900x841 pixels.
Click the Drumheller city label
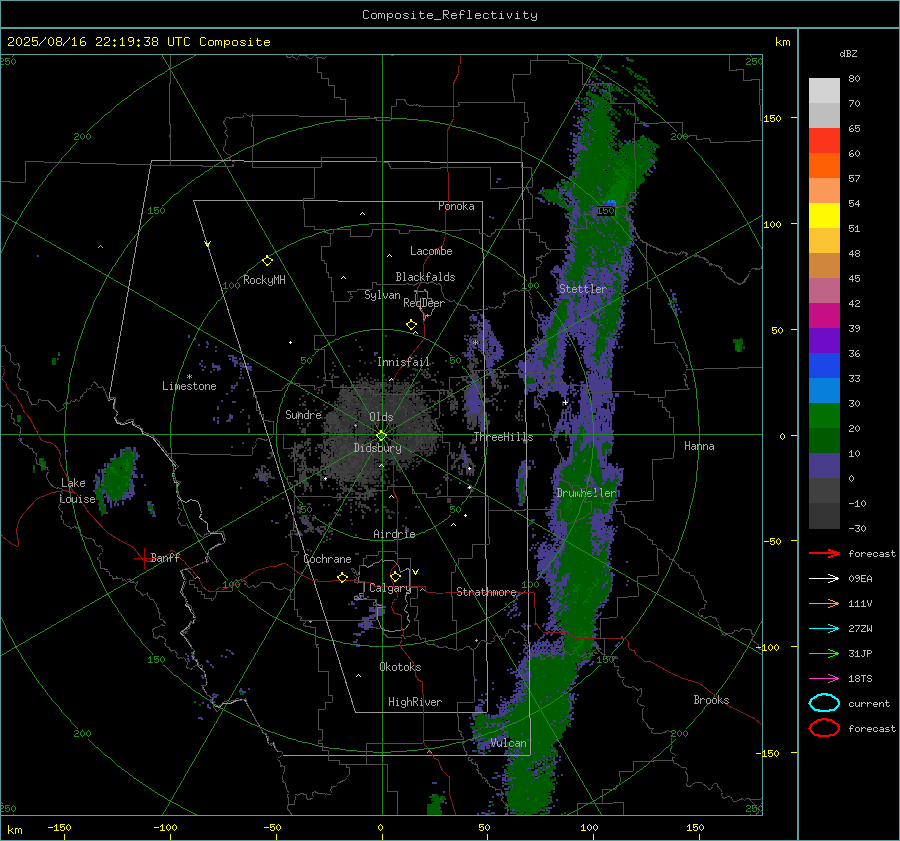(x=587, y=493)
